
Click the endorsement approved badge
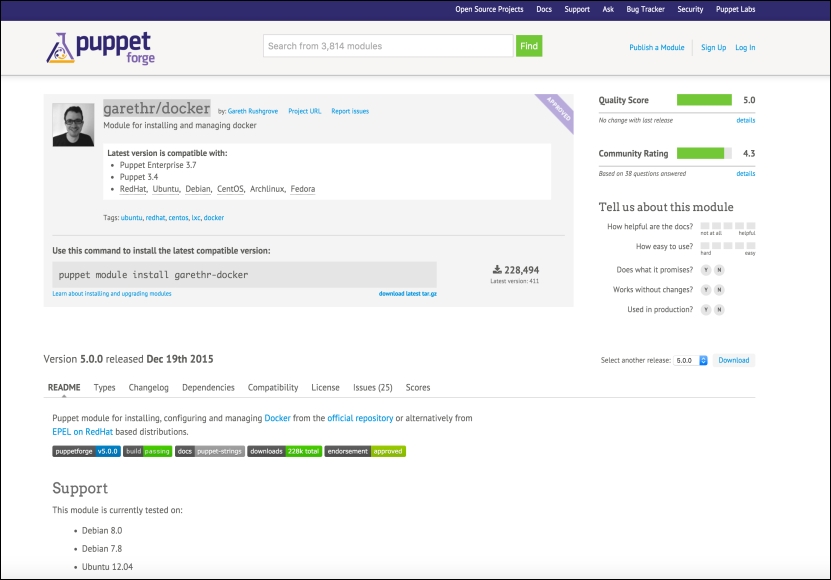coord(365,451)
